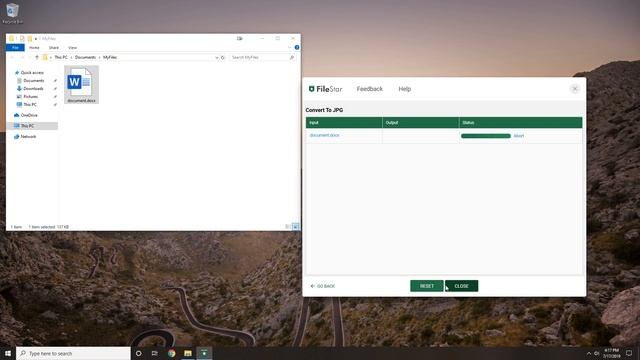This screenshot has width=640, height=360.
Task: Click the folder icon in Explorer's title bar
Action: click(11, 39)
